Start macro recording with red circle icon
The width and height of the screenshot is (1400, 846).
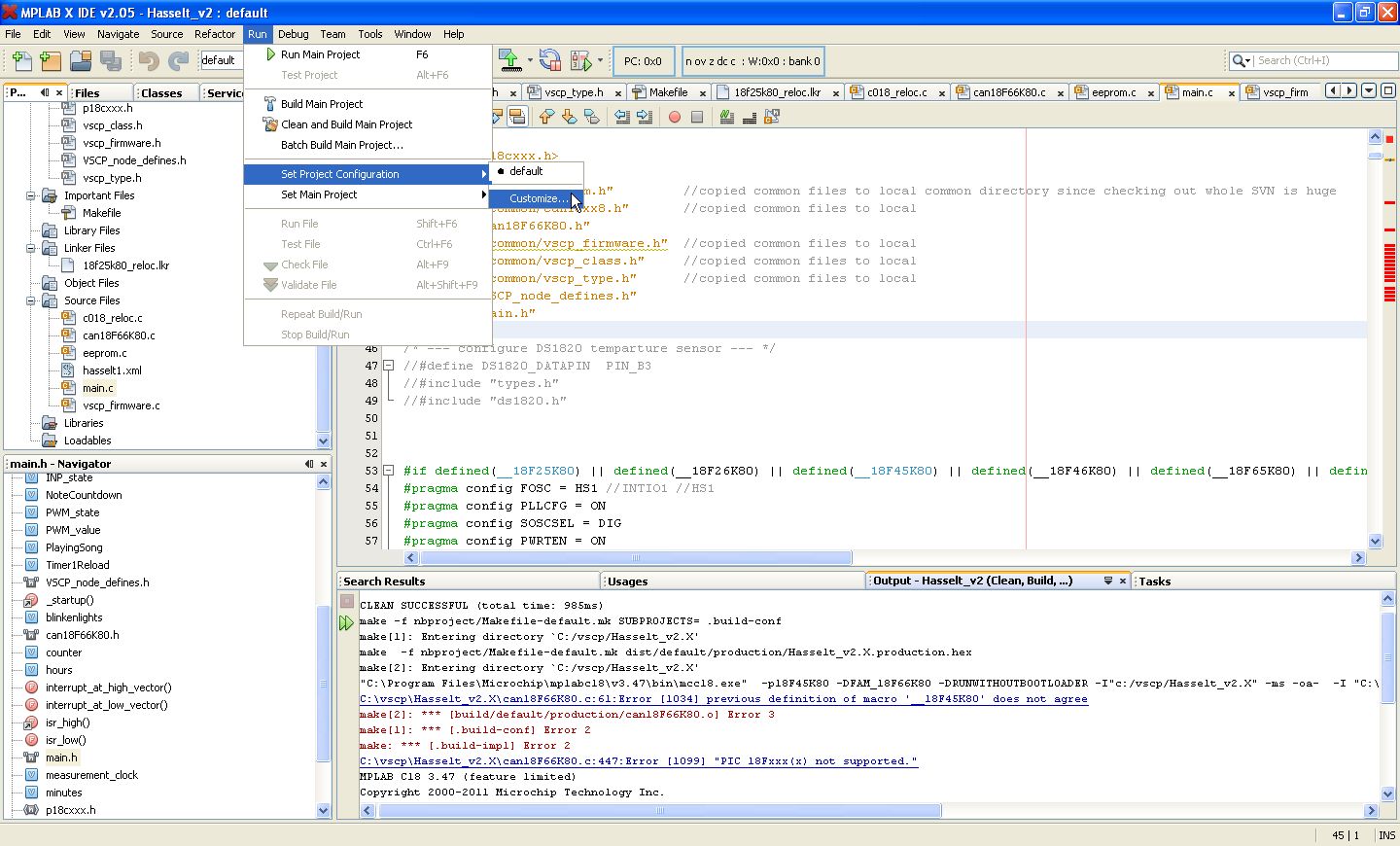[675, 117]
